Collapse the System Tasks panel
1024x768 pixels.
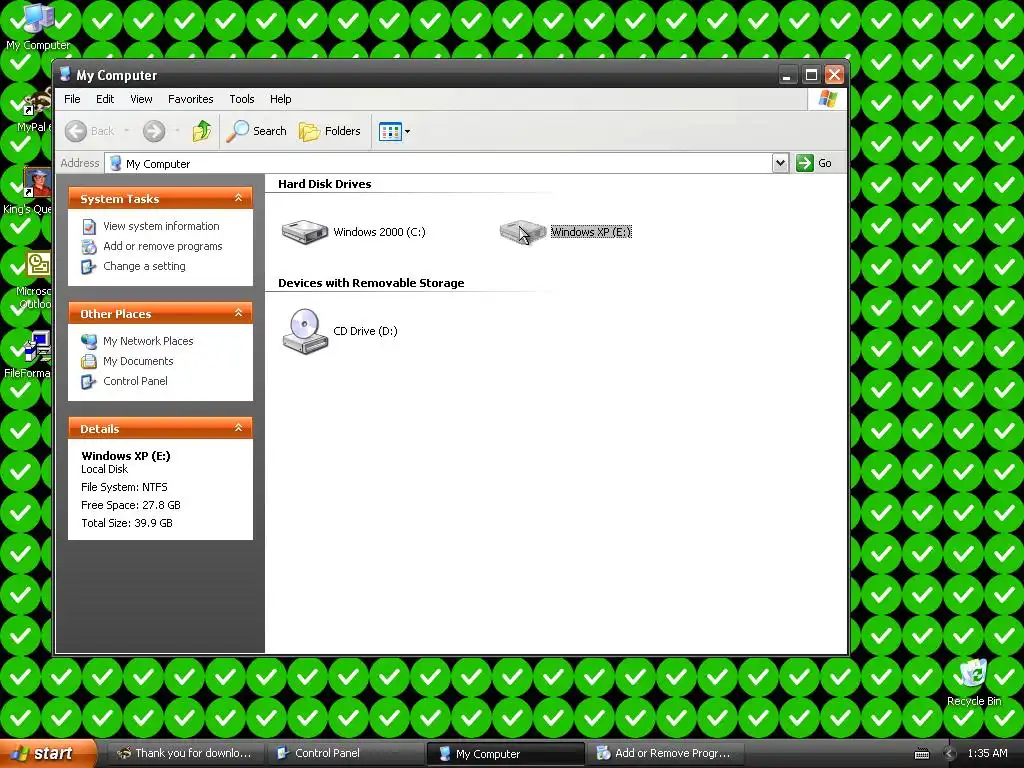(x=238, y=198)
